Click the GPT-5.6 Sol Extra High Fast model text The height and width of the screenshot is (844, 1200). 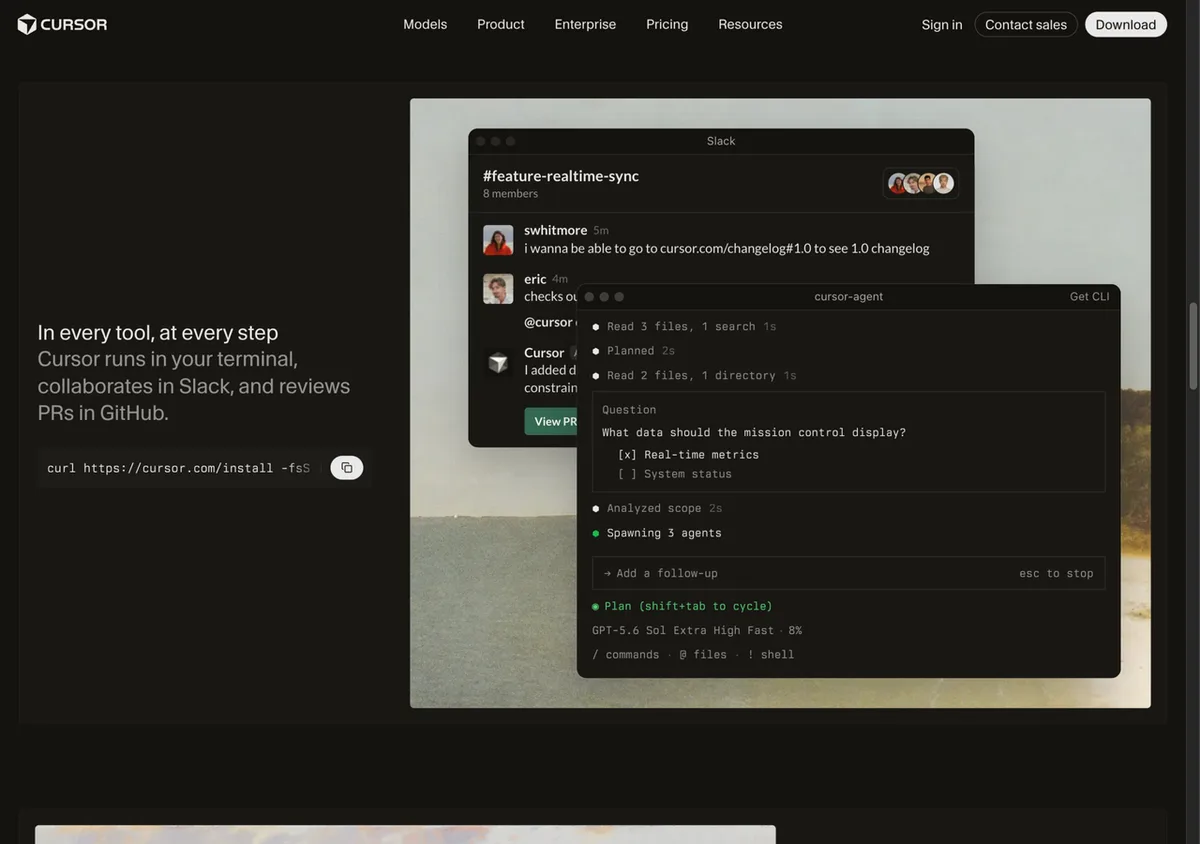[x=683, y=630]
